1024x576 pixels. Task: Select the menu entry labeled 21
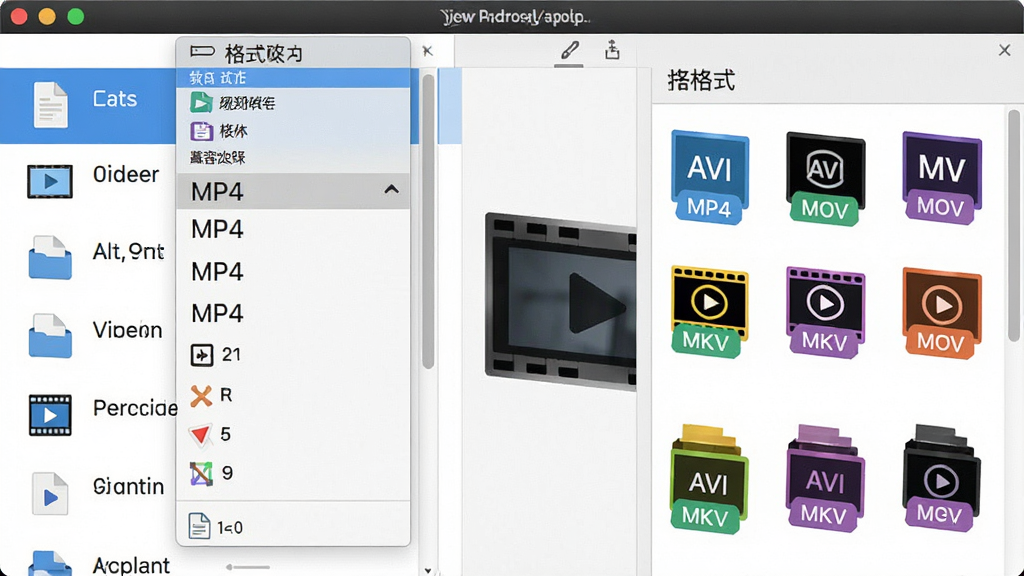pos(293,355)
